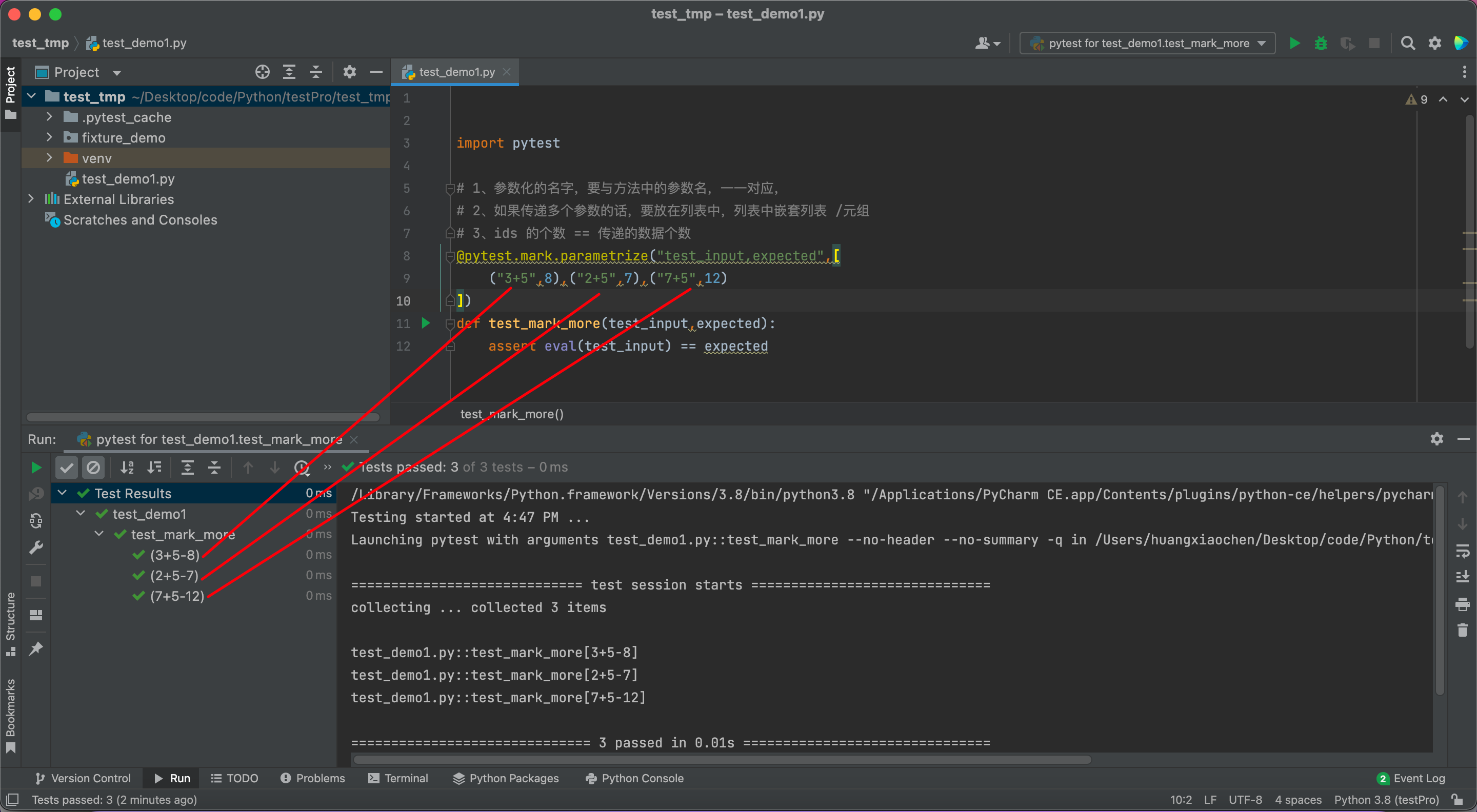Run the pytest configuration from the top toolbar
The width and height of the screenshot is (1477, 812).
(x=1294, y=43)
